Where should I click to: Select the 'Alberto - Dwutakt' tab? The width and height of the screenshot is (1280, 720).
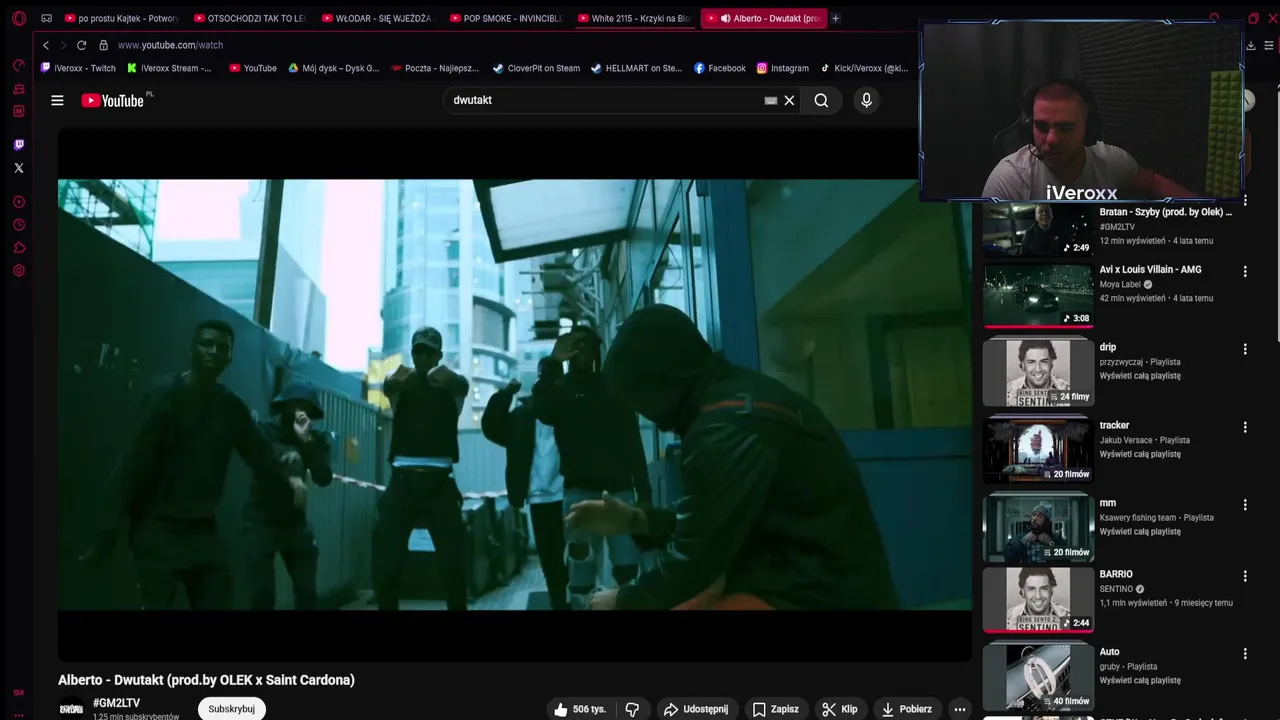tap(763, 18)
